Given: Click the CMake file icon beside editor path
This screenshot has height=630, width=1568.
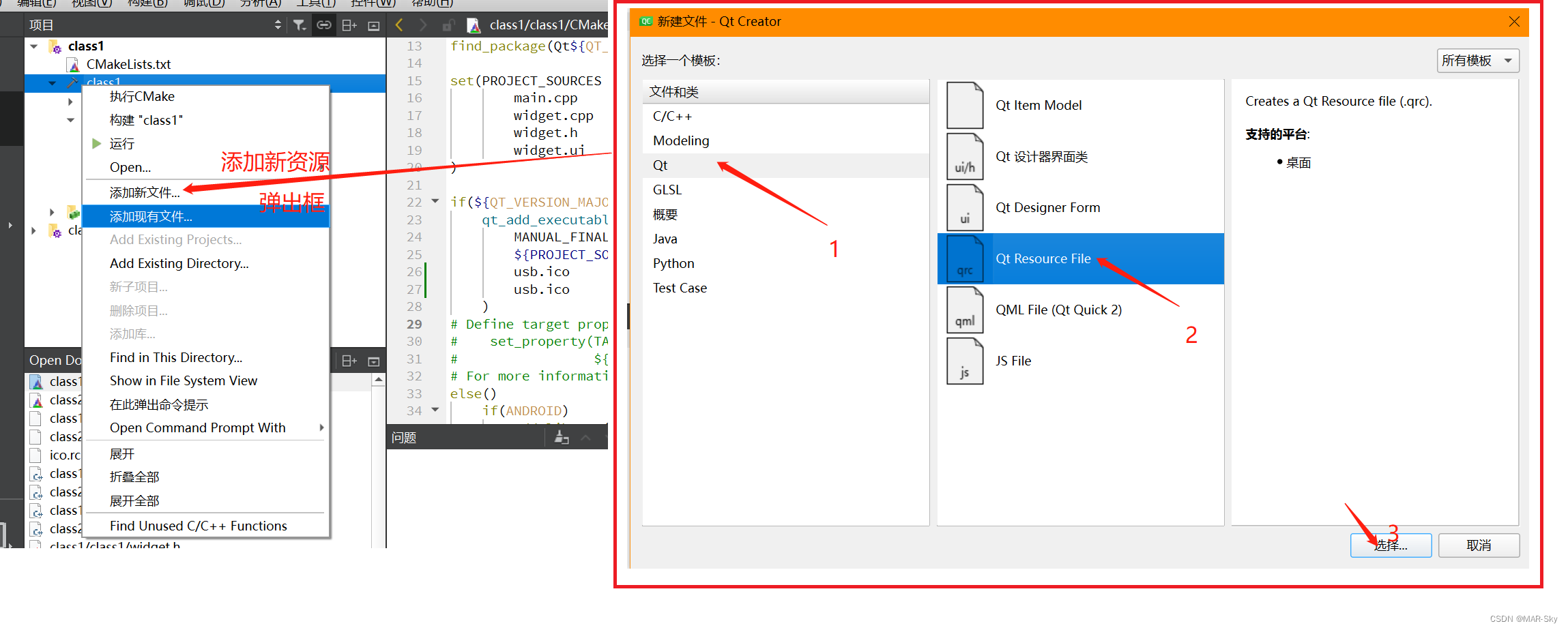Looking at the screenshot, I should [x=474, y=25].
